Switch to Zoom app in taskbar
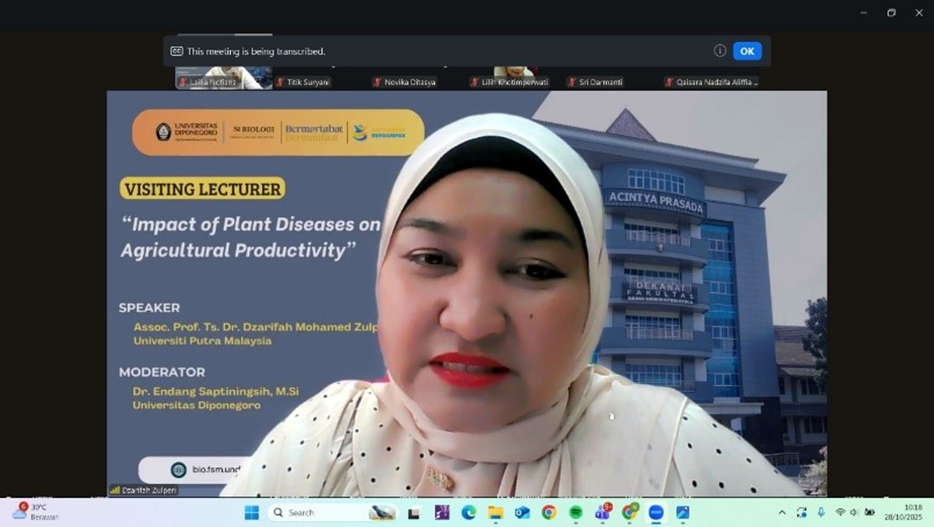This screenshot has height=527, width=934. click(x=656, y=512)
